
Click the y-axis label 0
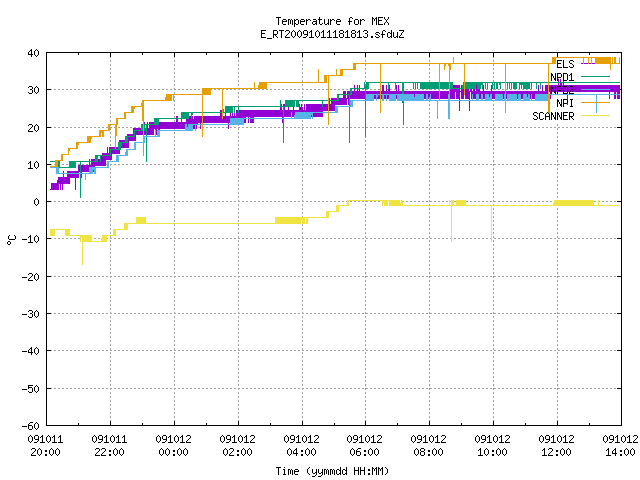[37, 202]
